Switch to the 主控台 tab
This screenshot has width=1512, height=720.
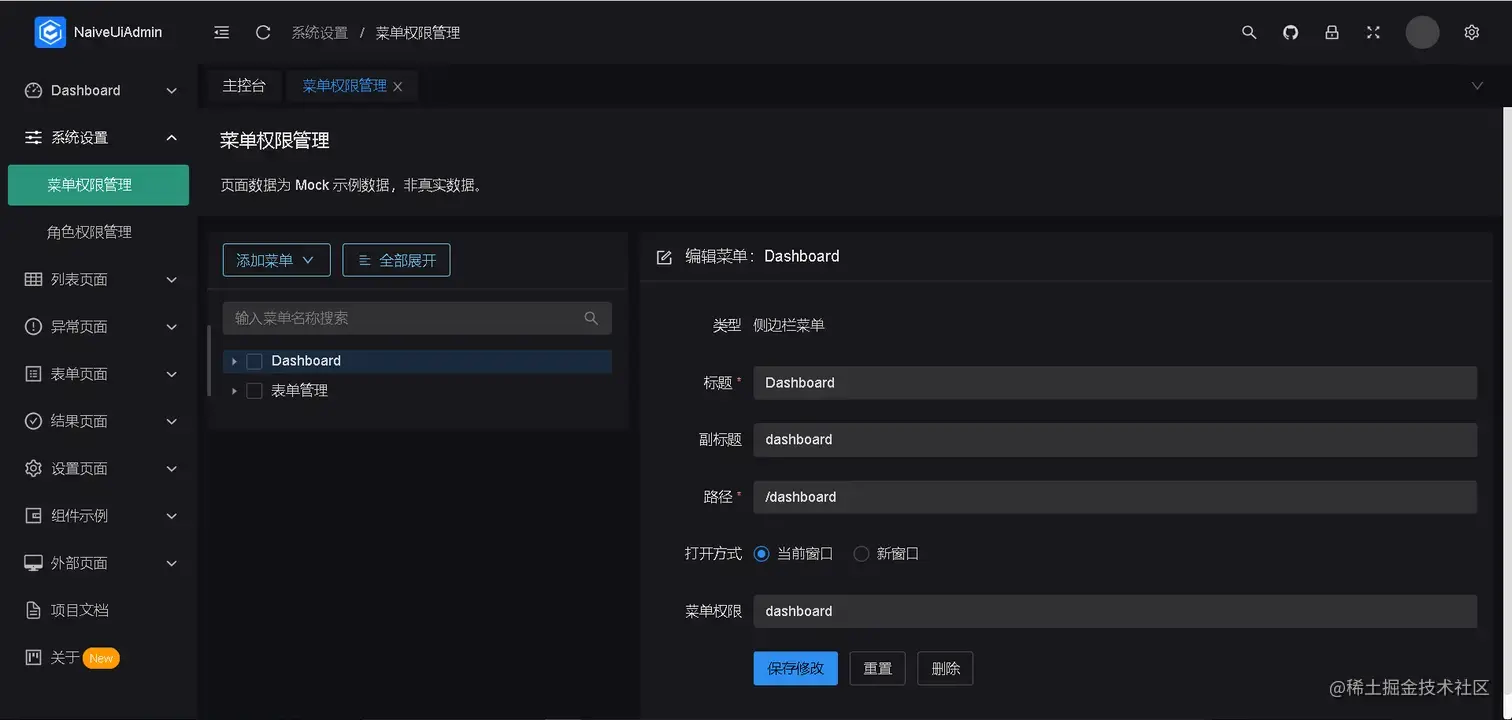point(244,86)
